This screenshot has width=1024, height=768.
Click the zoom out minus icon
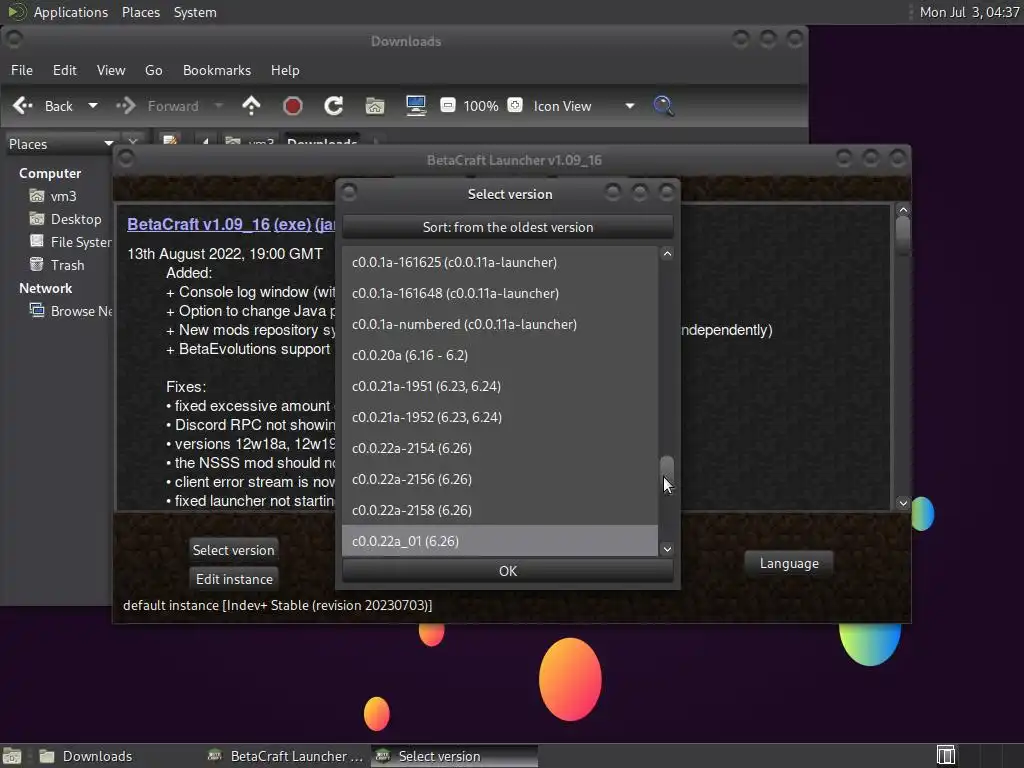[447, 105]
